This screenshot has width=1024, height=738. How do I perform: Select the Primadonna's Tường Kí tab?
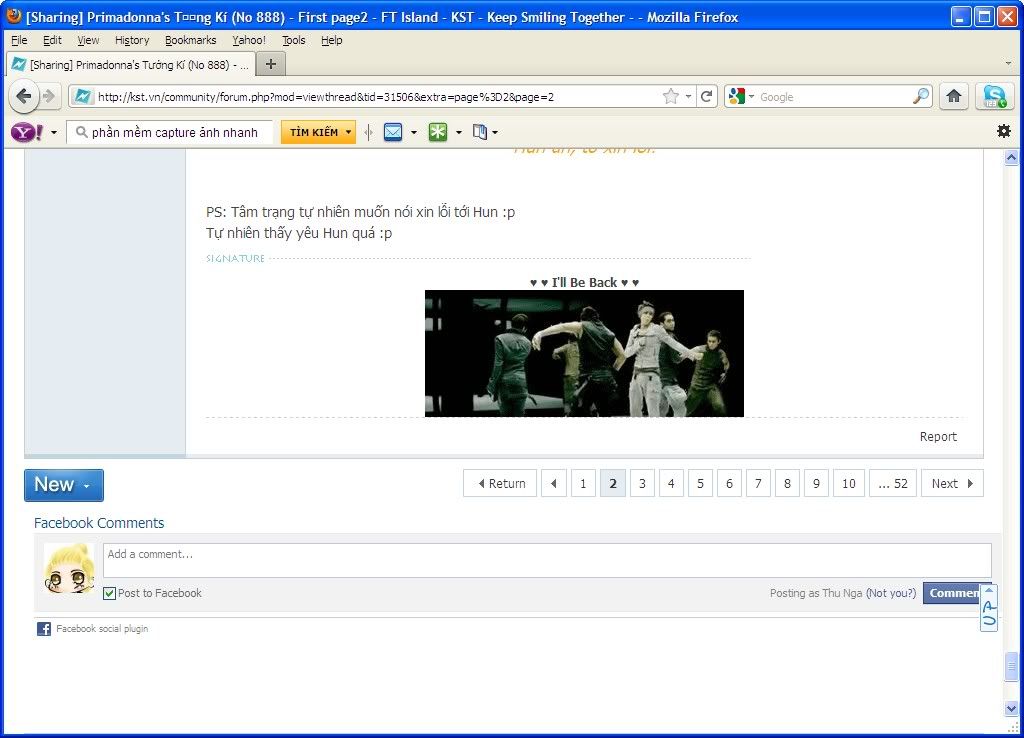click(129, 65)
